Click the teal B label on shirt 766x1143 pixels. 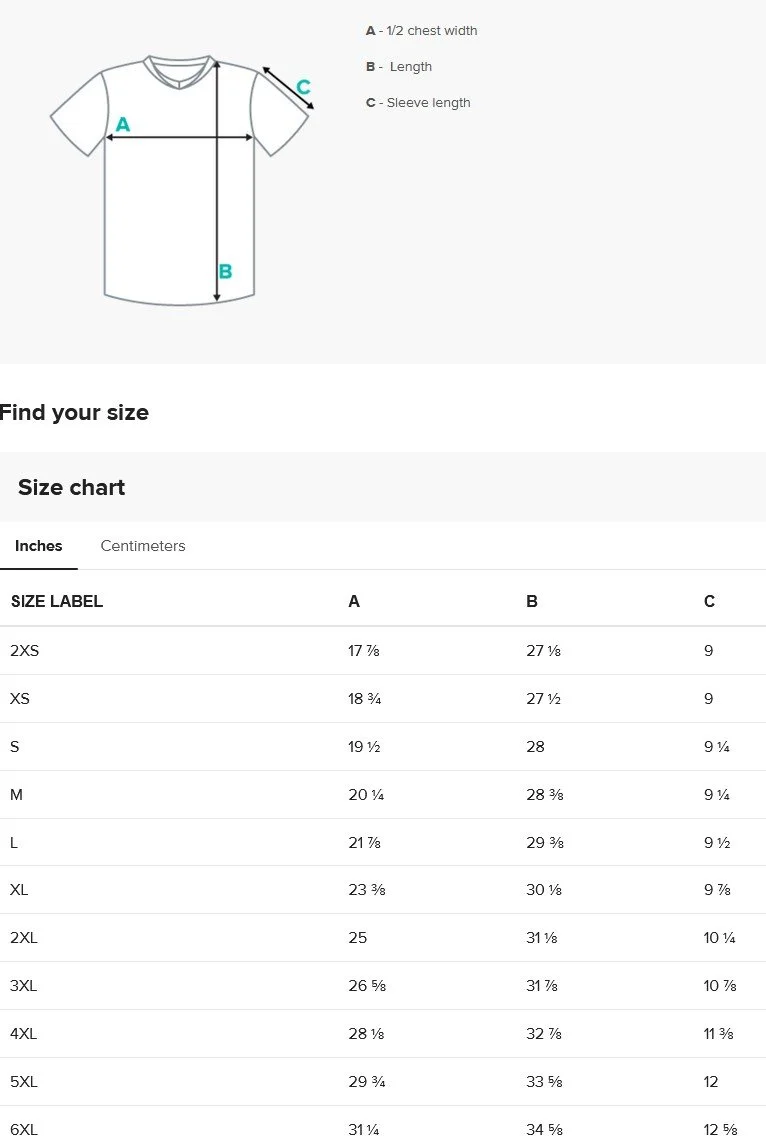point(225,271)
